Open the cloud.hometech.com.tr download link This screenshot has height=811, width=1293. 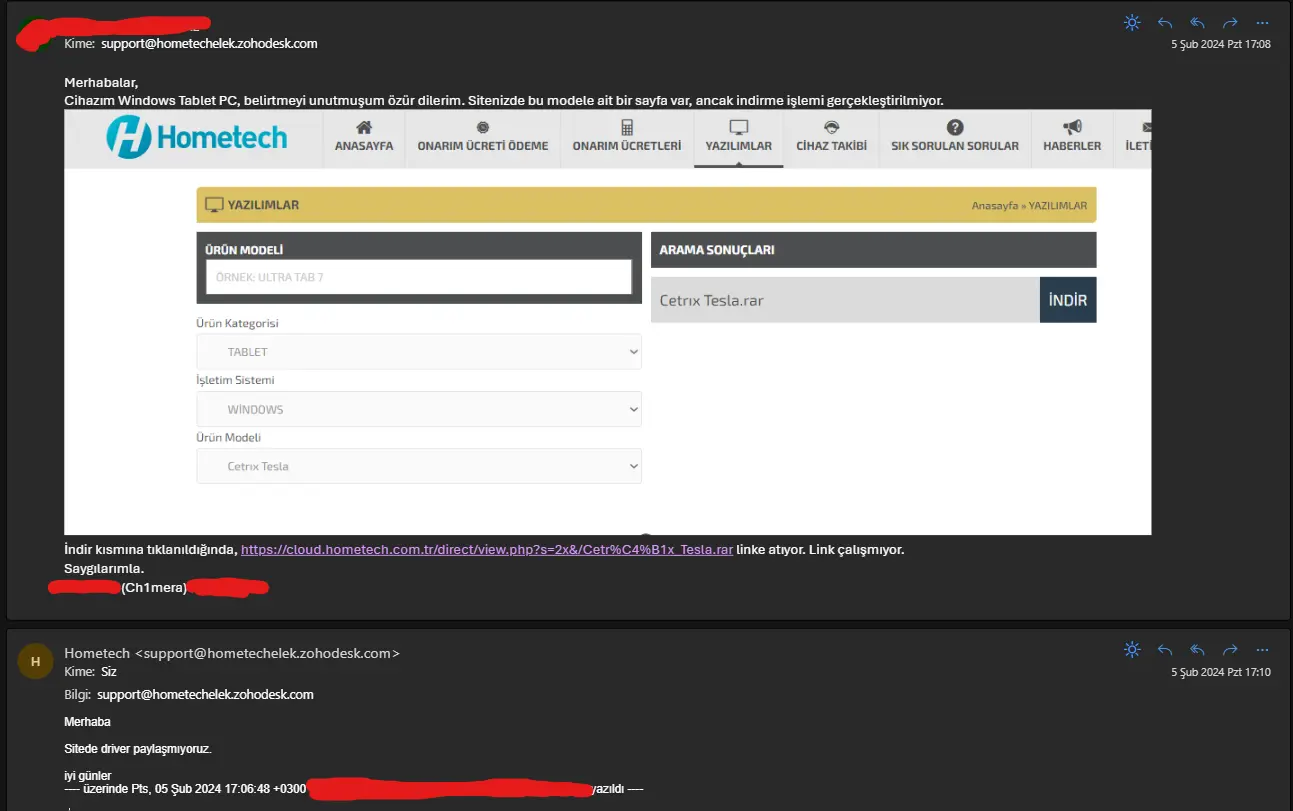pyautogui.click(x=487, y=550)
